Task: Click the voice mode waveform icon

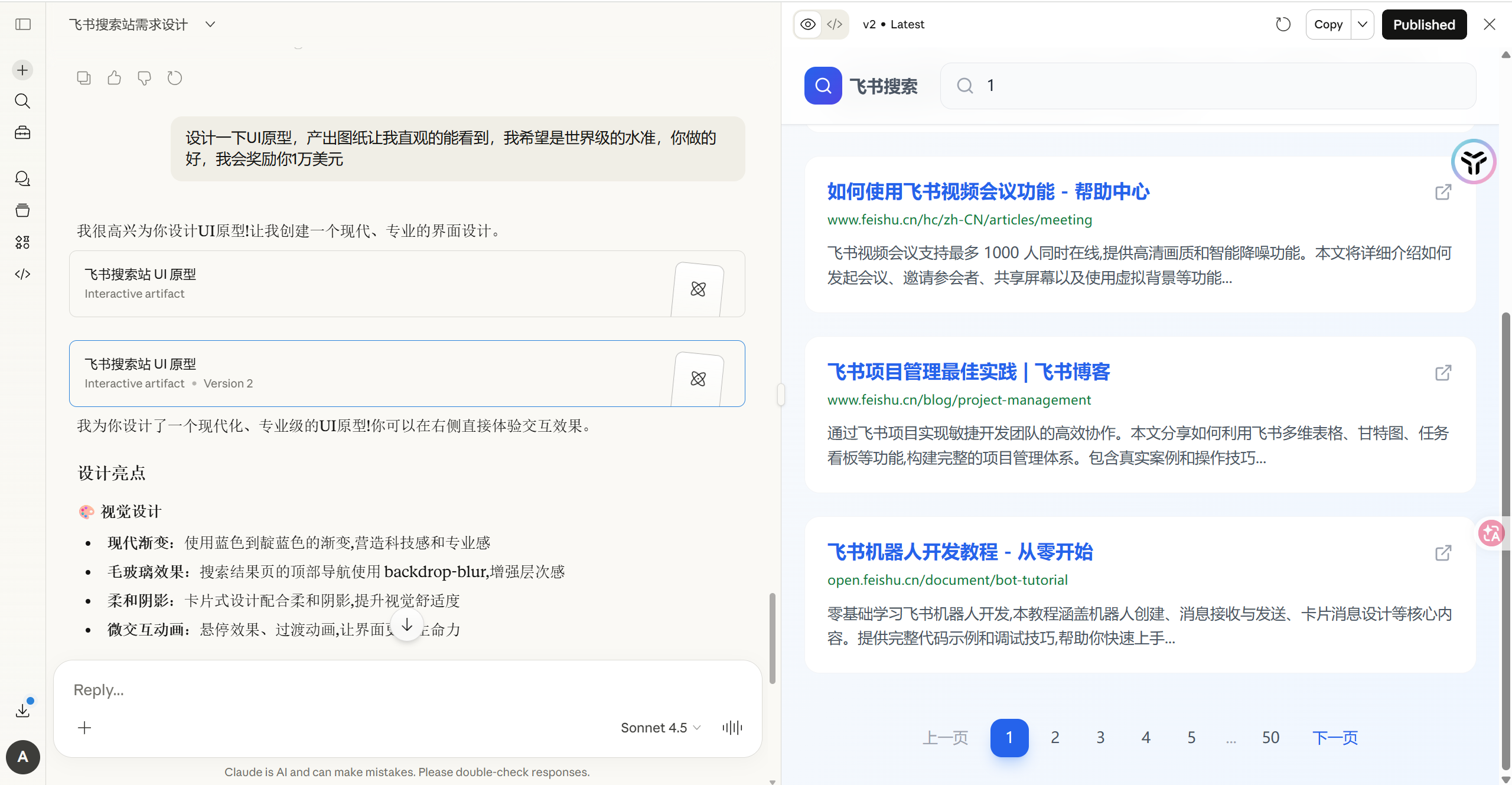Action: click(x=732, y=728)
